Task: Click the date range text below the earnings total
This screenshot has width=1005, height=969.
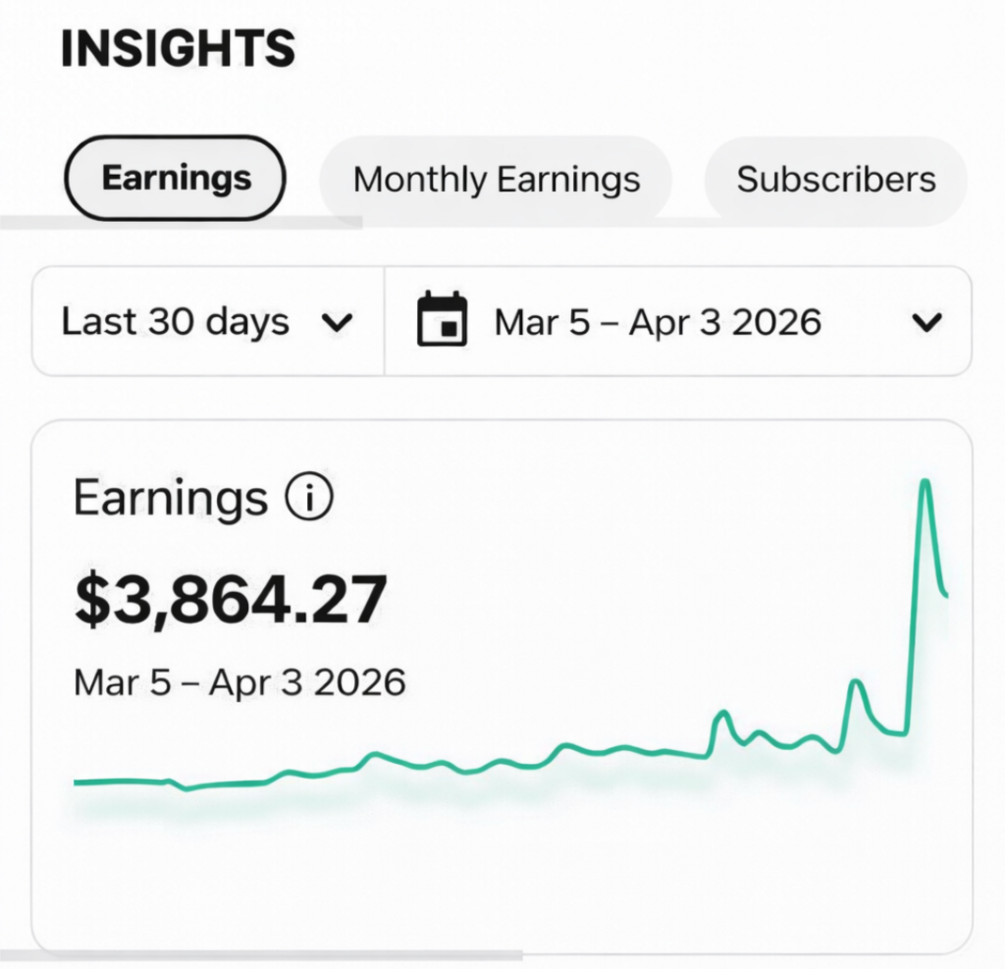Action: (240, 682)
